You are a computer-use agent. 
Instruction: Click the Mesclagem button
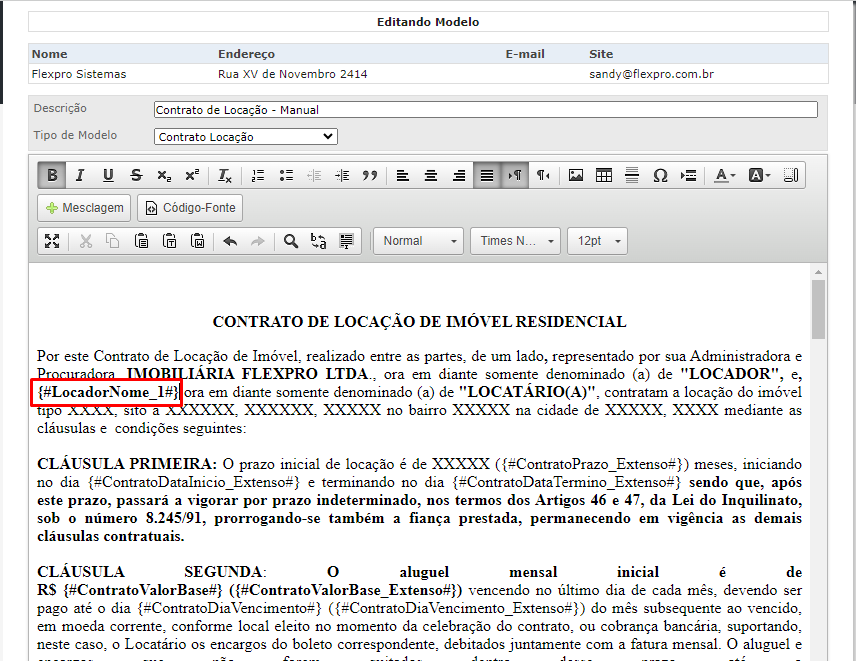84,208
